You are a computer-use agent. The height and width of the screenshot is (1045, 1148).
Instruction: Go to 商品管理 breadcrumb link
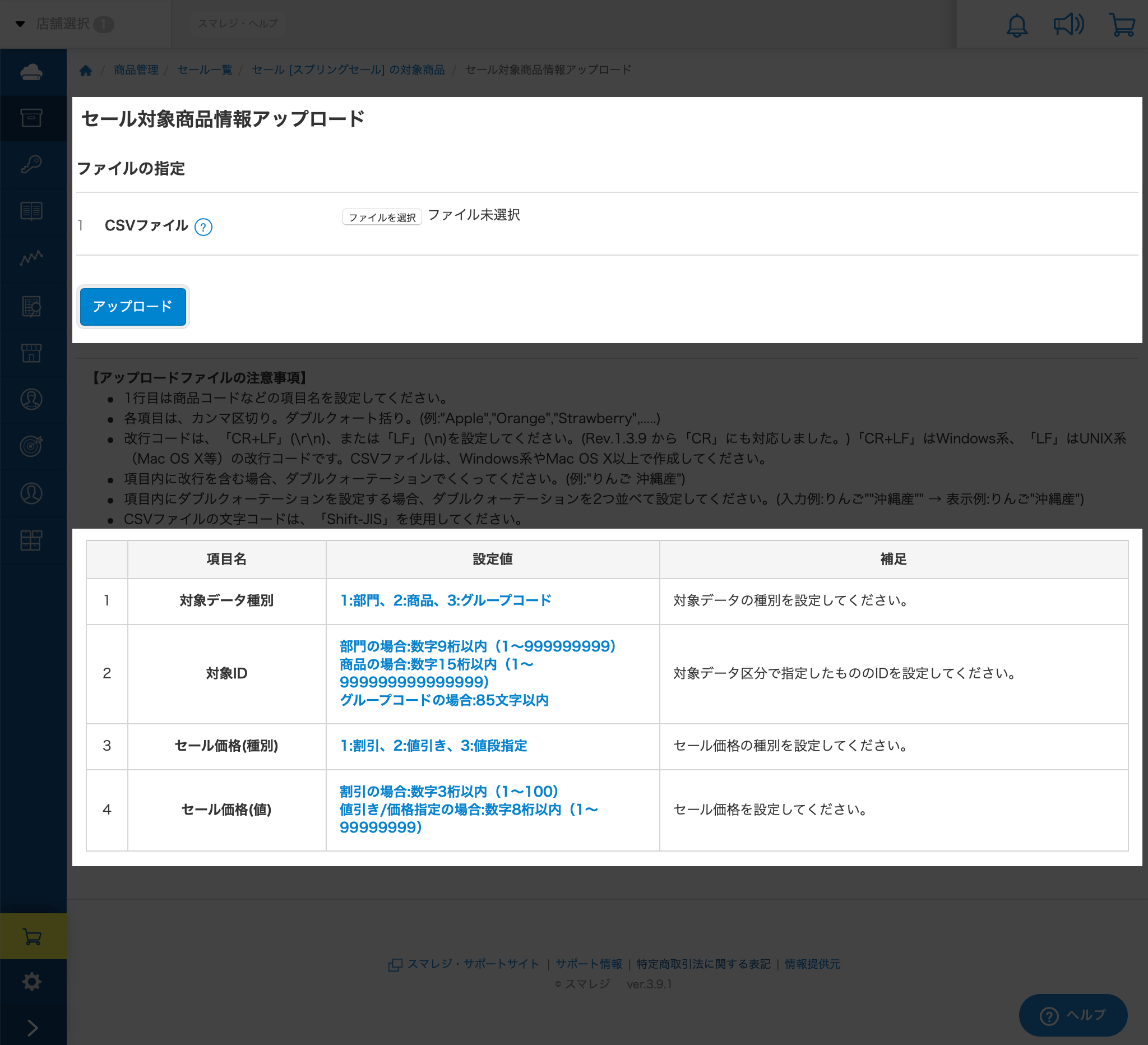click(x=136, y=70)
